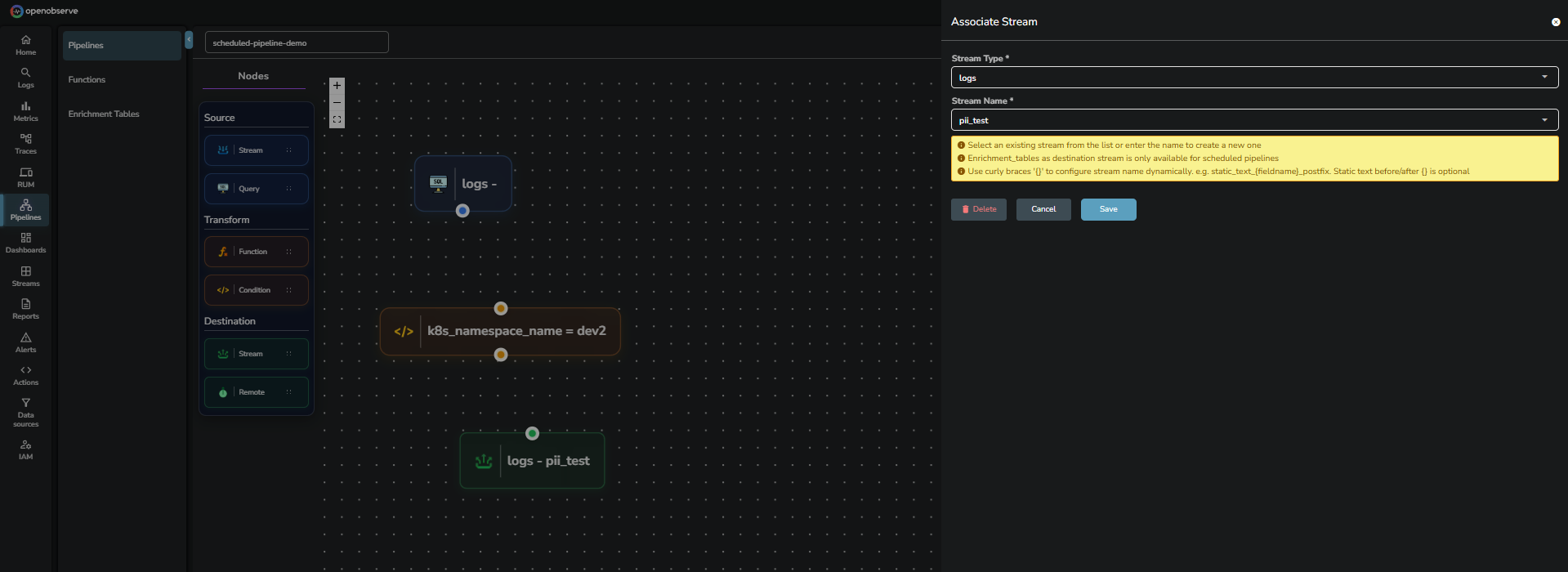Open the Dashboards sidebar icon
Viewport: 1568px width, 572px height.
coord(25,243)
